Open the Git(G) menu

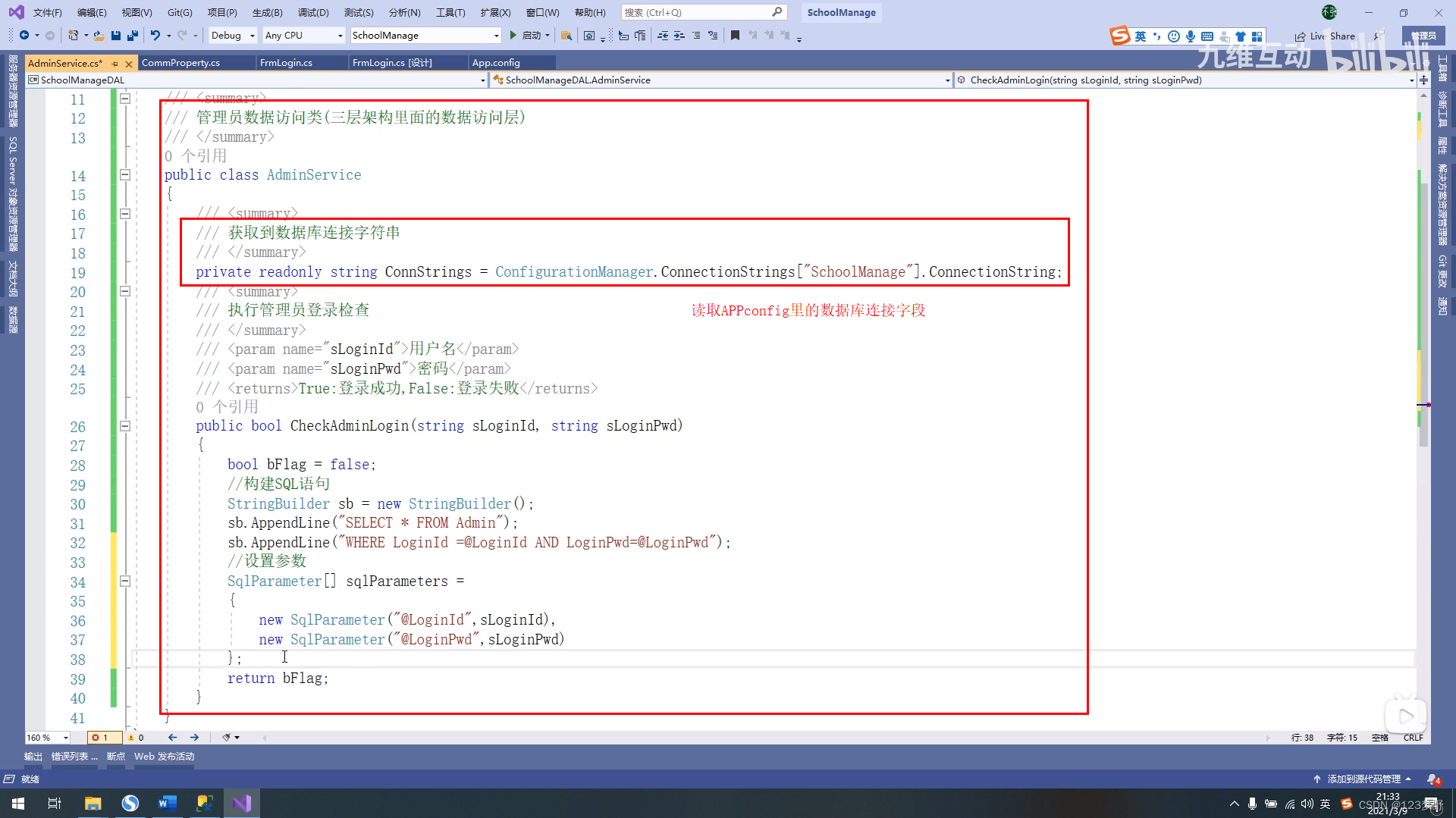180,12
